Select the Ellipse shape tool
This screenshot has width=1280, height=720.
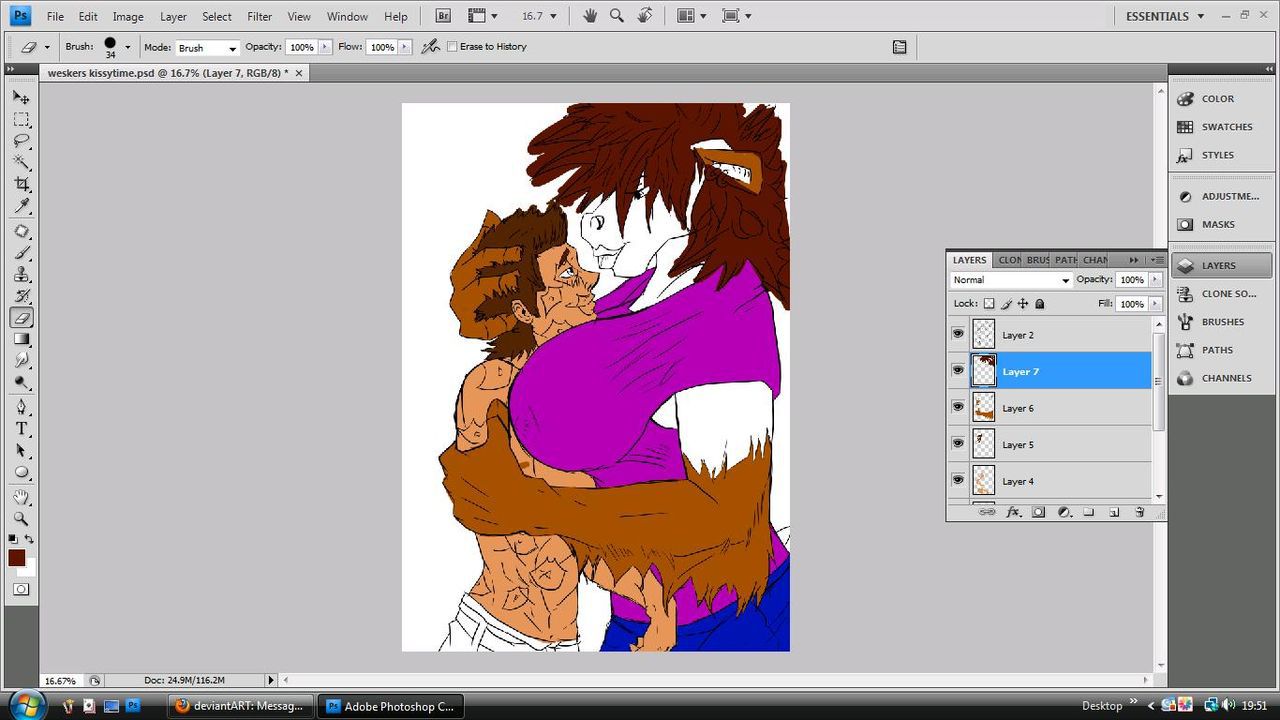pos(21,473)
